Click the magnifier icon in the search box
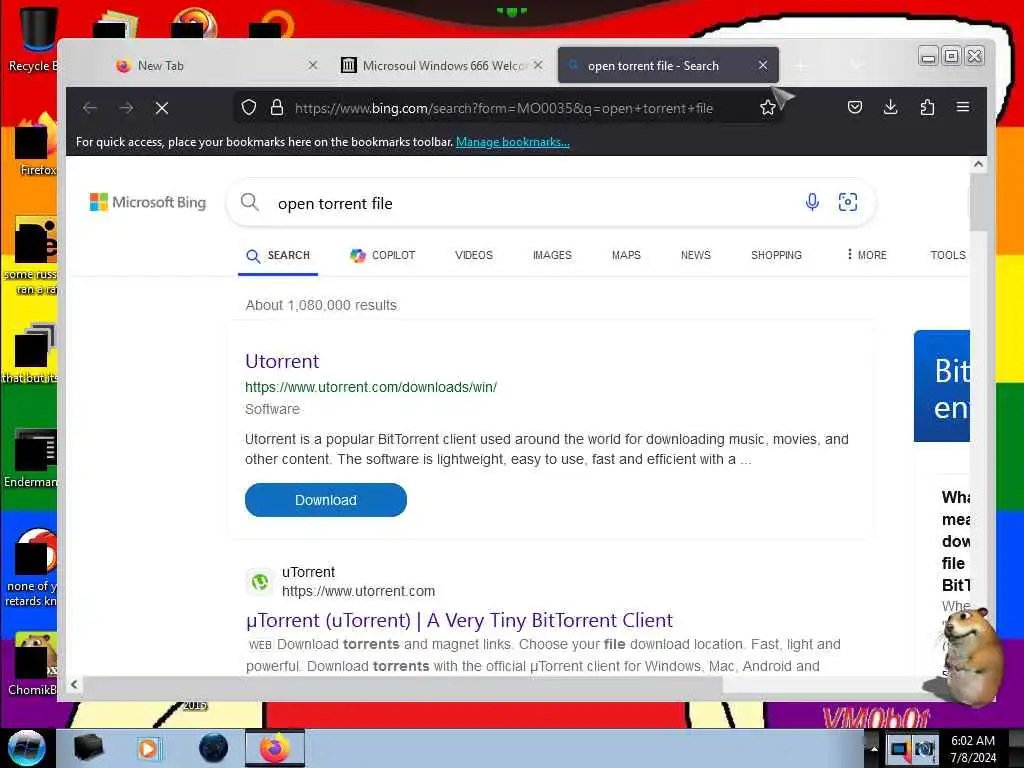Image resolution: width=1024 pixels, height=768 pixels. click(249, 202)
